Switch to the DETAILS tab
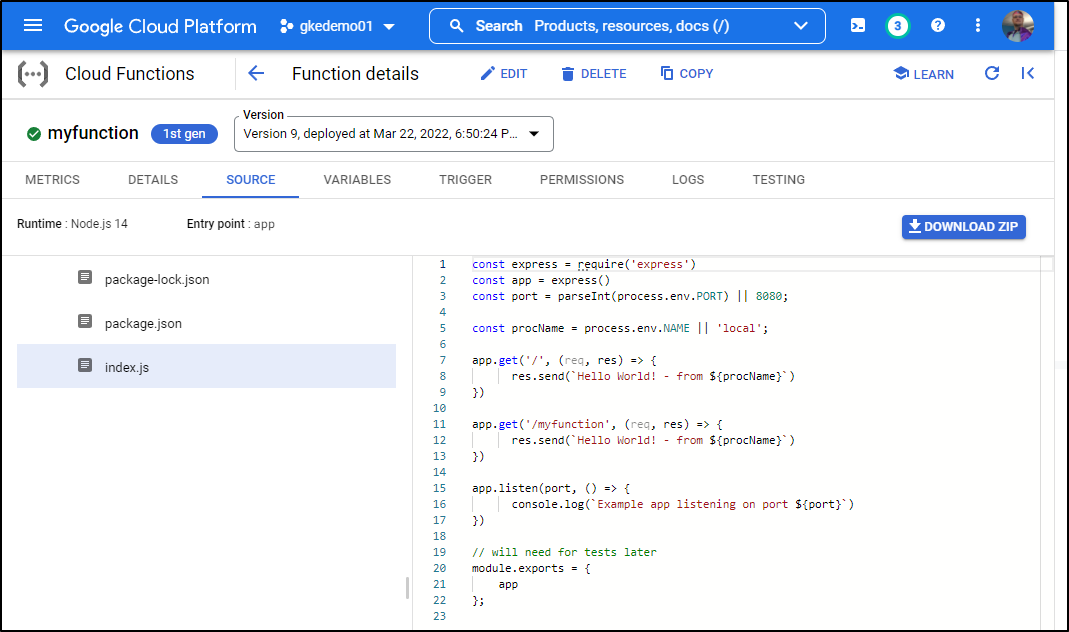This screenshot has height=632, width=1069. click(153, 180)
